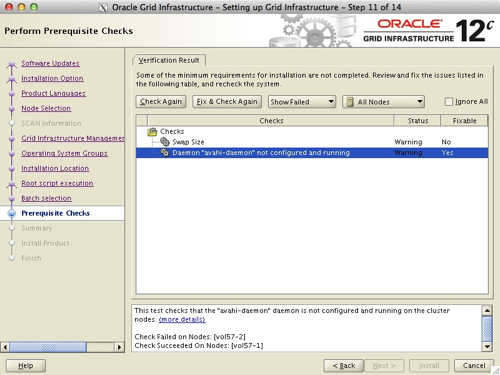Image resolution: width=500 pixels, height=375 pixels.
Task: Go to Product Languages step
Action: pos(53,93)
